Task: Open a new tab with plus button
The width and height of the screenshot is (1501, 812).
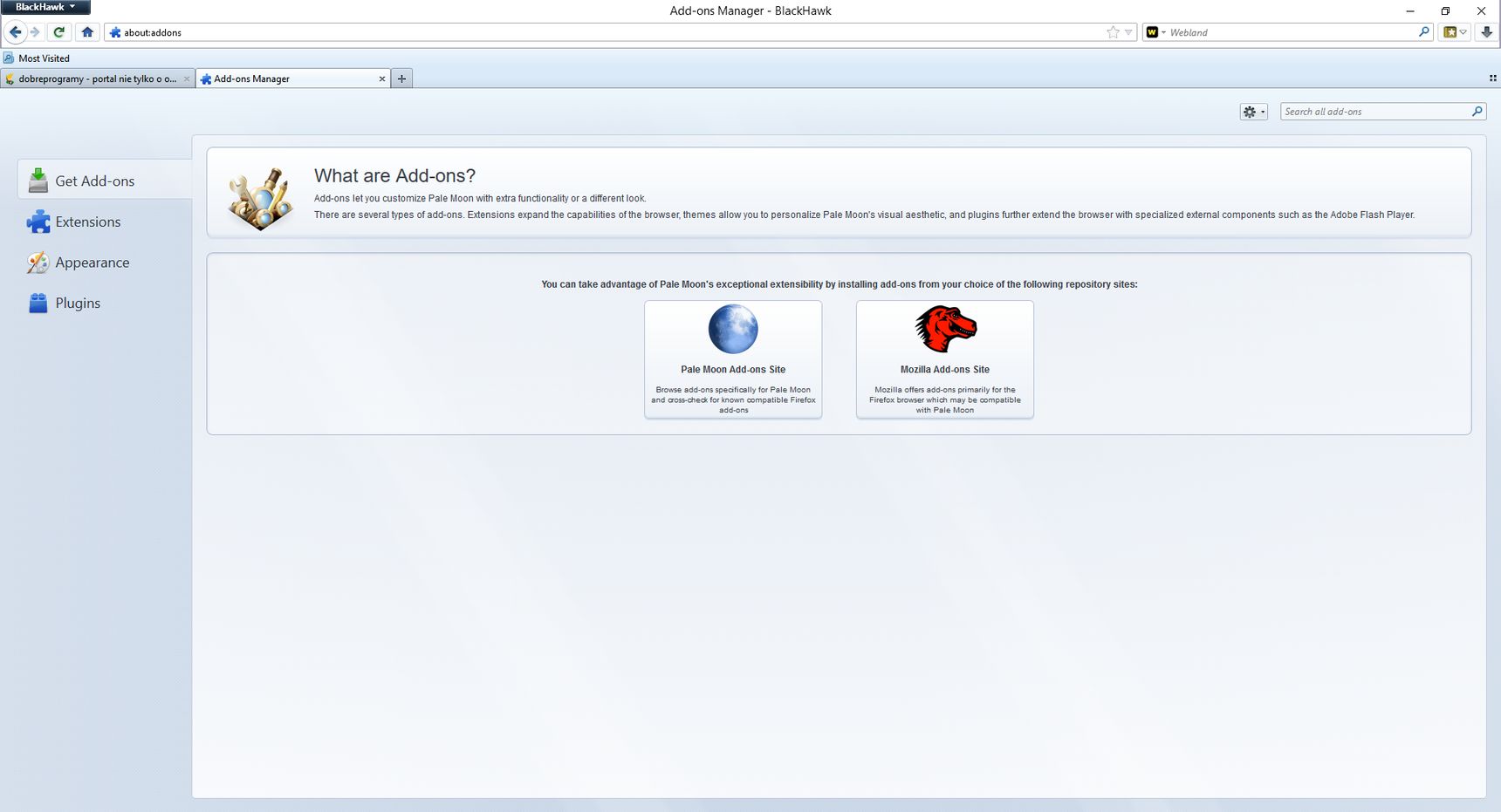Action: coord(401,78)
